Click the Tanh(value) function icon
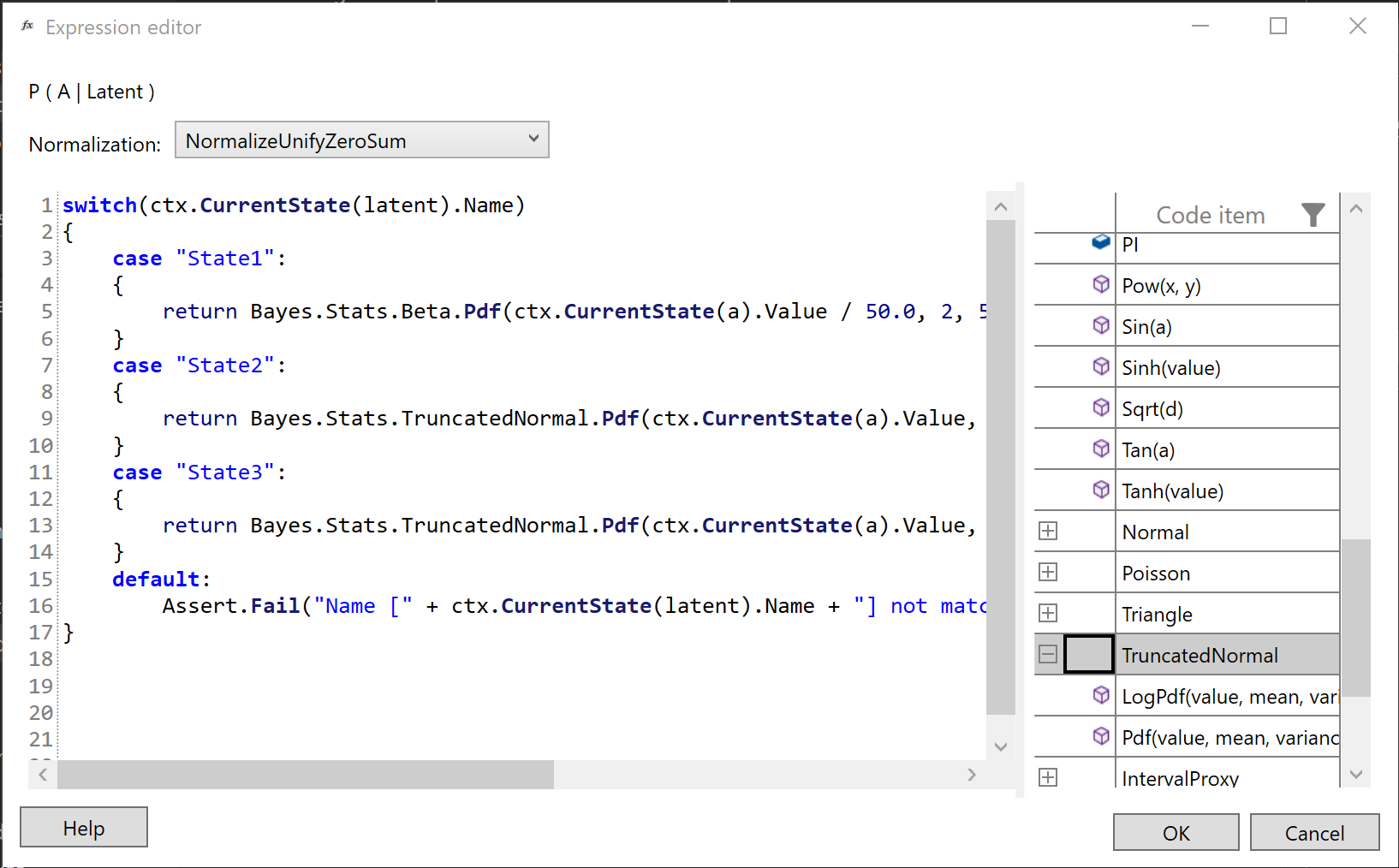This screenshot has width=1399, height=868. (1101, 489)
